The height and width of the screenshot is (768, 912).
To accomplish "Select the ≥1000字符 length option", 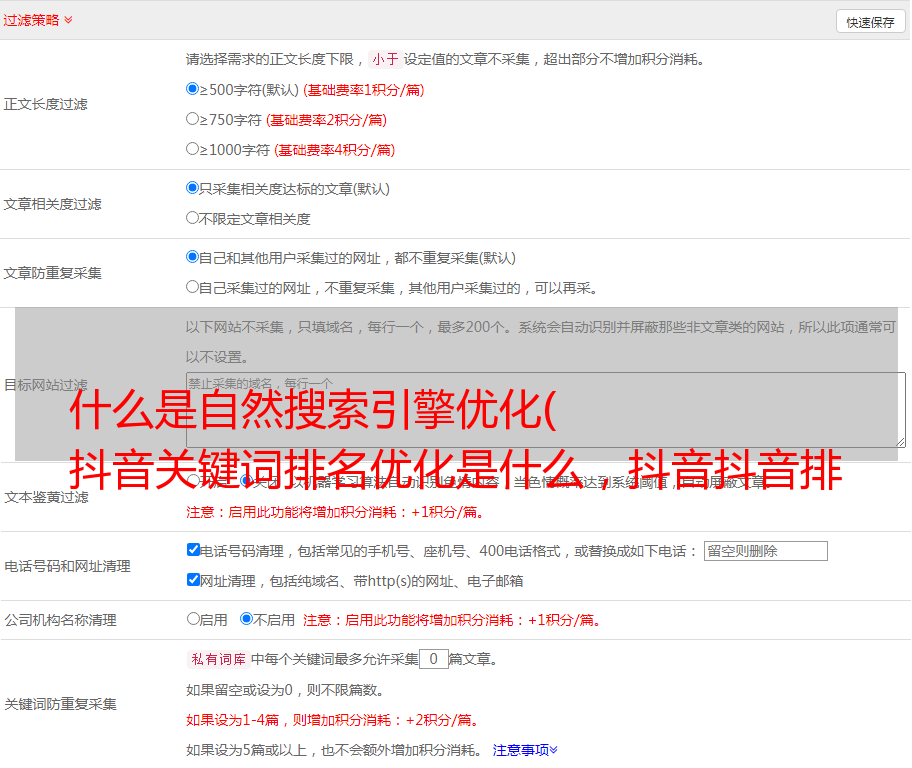I will click(192, 149).
